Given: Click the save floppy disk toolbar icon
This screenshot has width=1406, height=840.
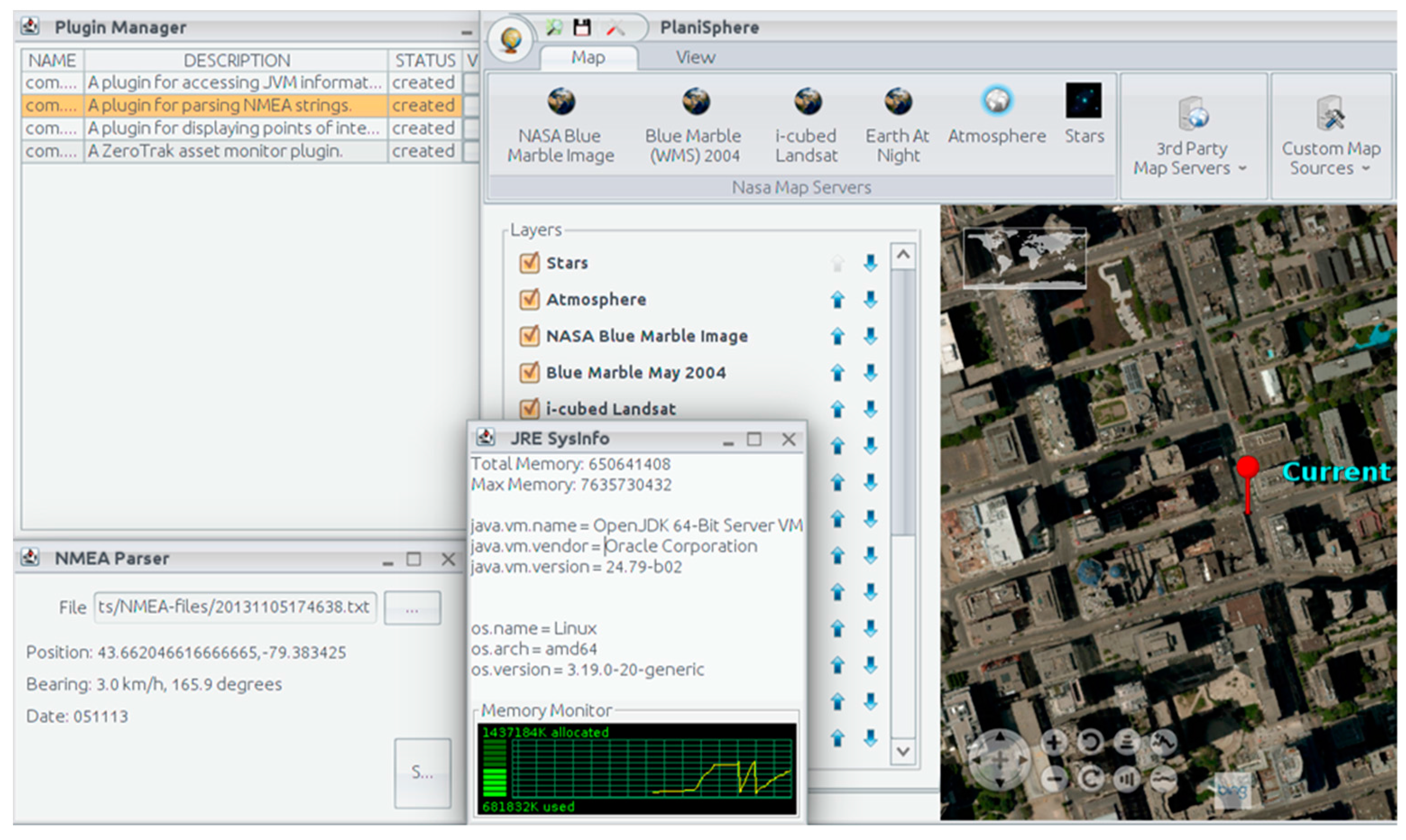Looking at the screenshot, I should tap(582, 27).
